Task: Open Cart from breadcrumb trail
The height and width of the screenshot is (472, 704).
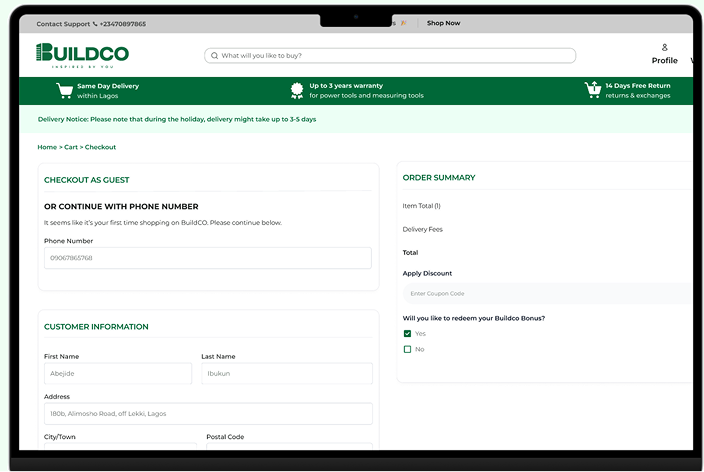Action: coord(71,147)
